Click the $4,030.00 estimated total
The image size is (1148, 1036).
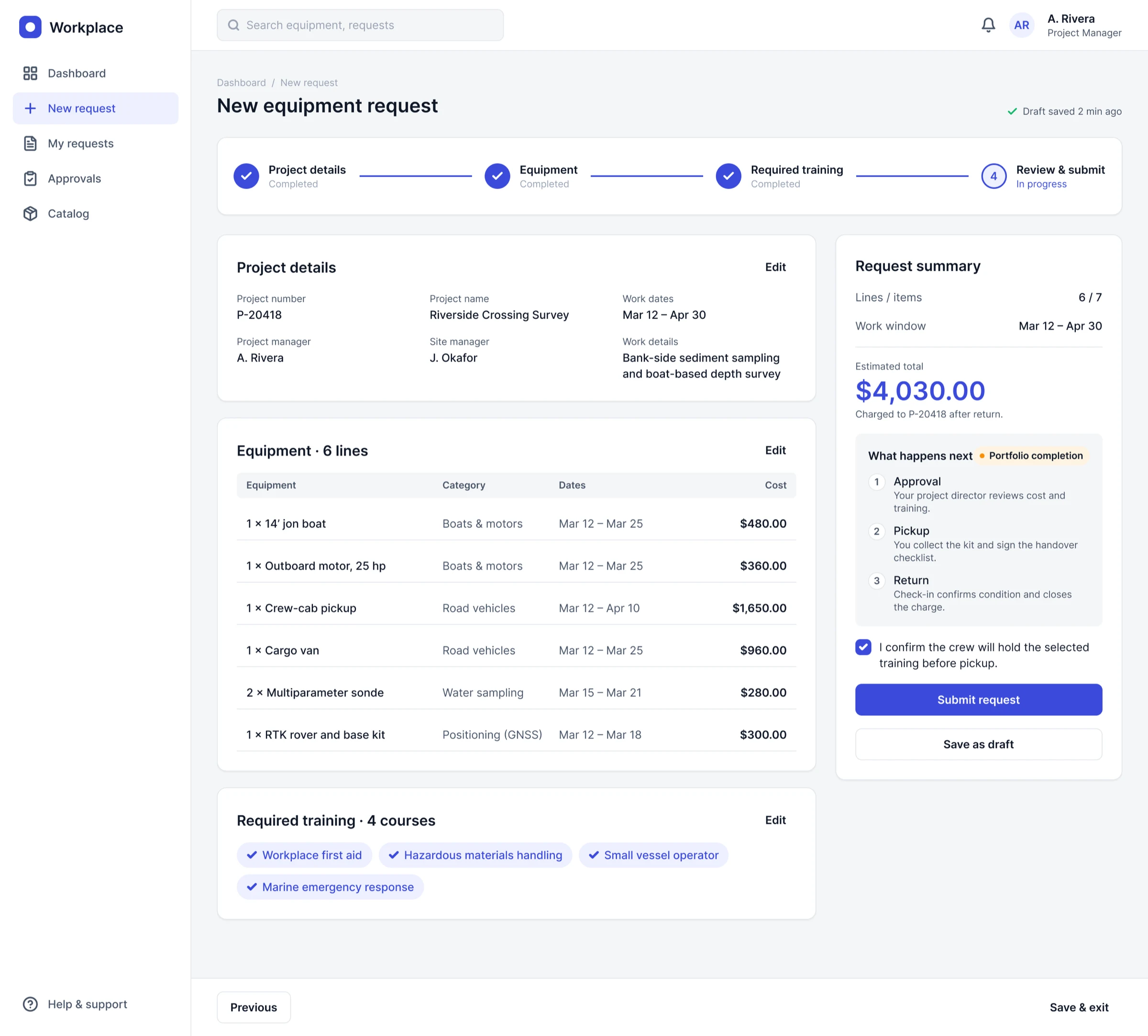coord(920,390)
